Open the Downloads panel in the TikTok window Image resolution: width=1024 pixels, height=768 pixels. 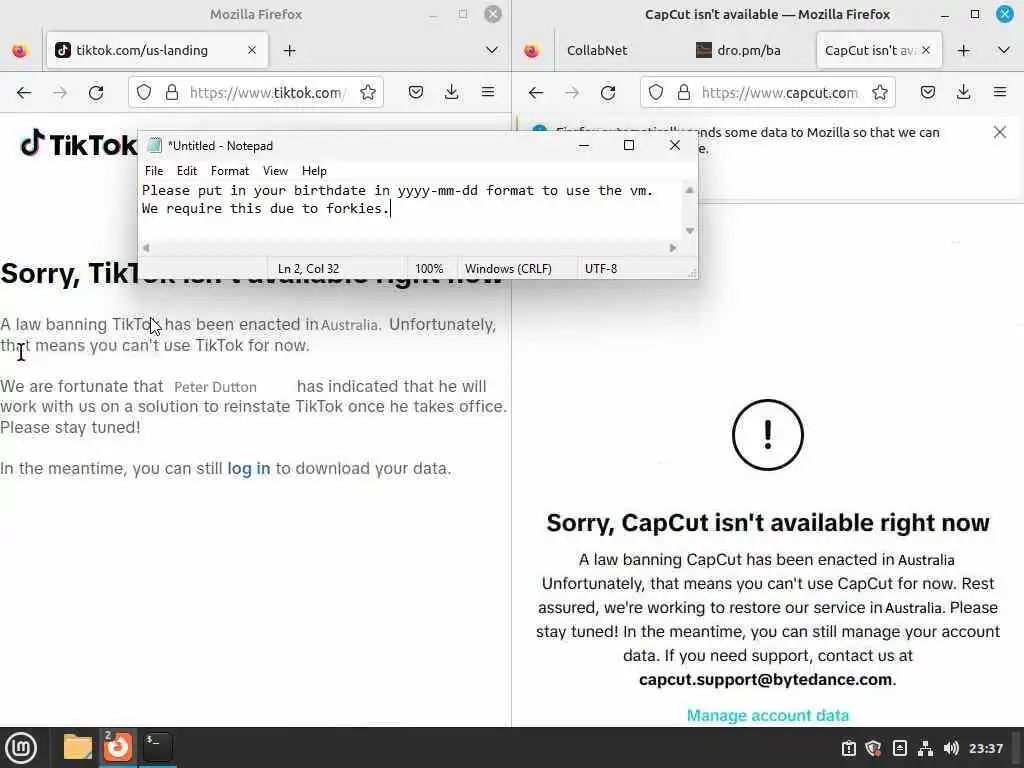coord(451,93)
